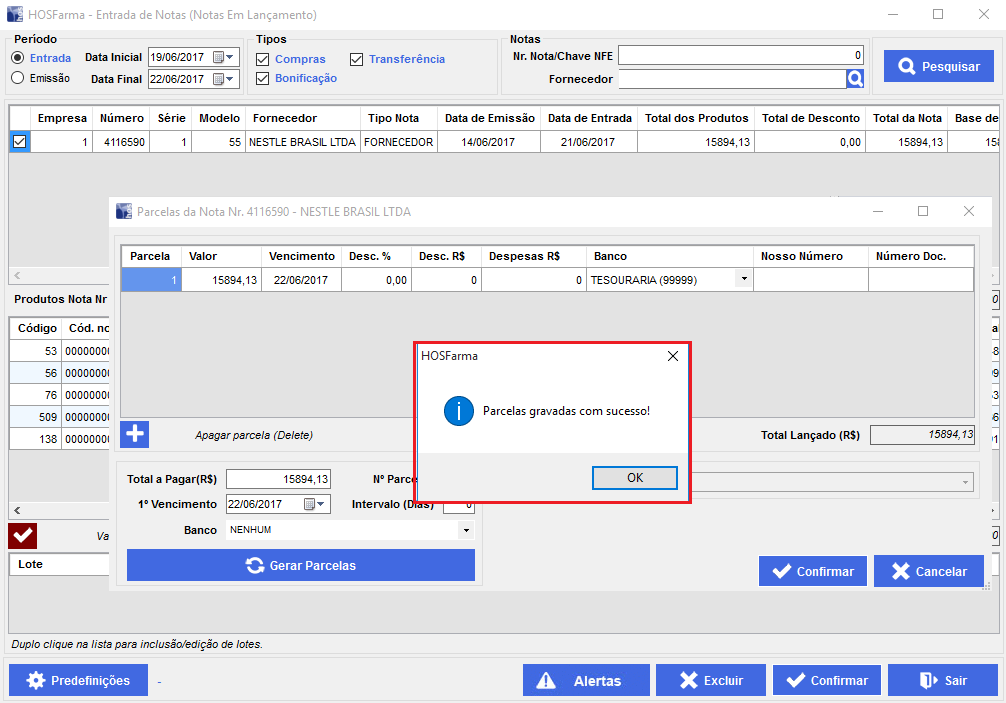Open the Banco NENHUM dropdown
The image size is (1006, 703).
click(x=465, y=530)
